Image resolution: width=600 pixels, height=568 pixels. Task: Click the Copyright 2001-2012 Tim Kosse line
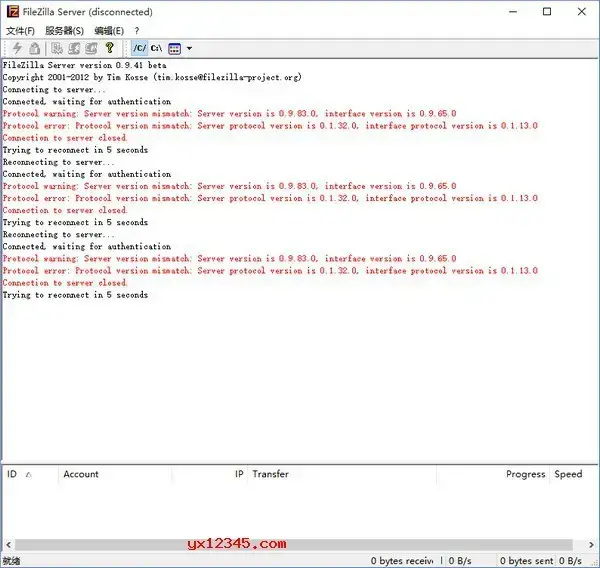pyautogui.click(x=152, y=77)
